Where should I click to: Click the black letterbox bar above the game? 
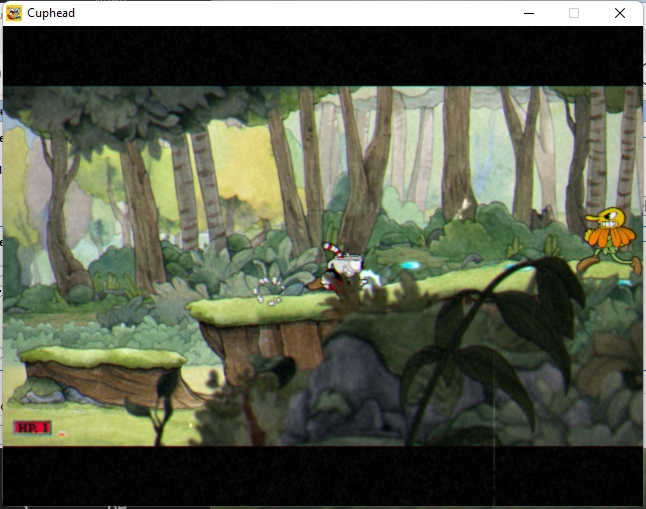click(x=322, y=56)
